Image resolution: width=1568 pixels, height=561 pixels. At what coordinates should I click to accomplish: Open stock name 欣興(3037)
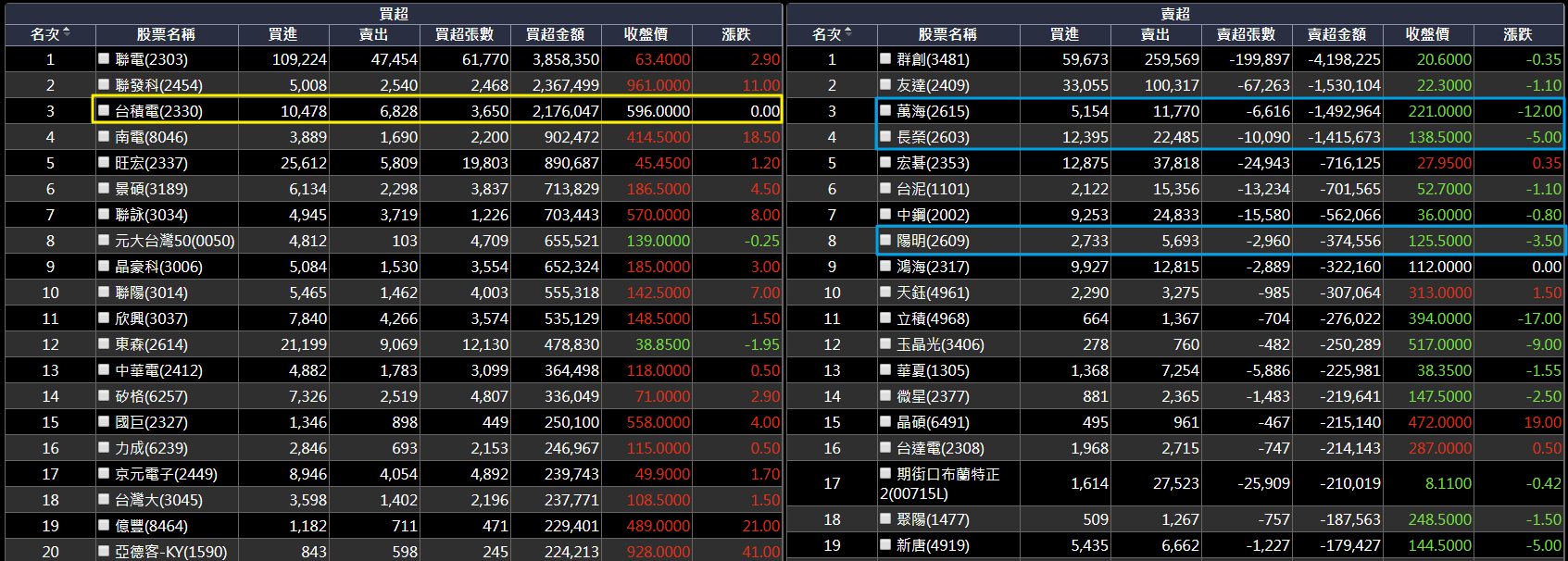click(x=151, y=318)
